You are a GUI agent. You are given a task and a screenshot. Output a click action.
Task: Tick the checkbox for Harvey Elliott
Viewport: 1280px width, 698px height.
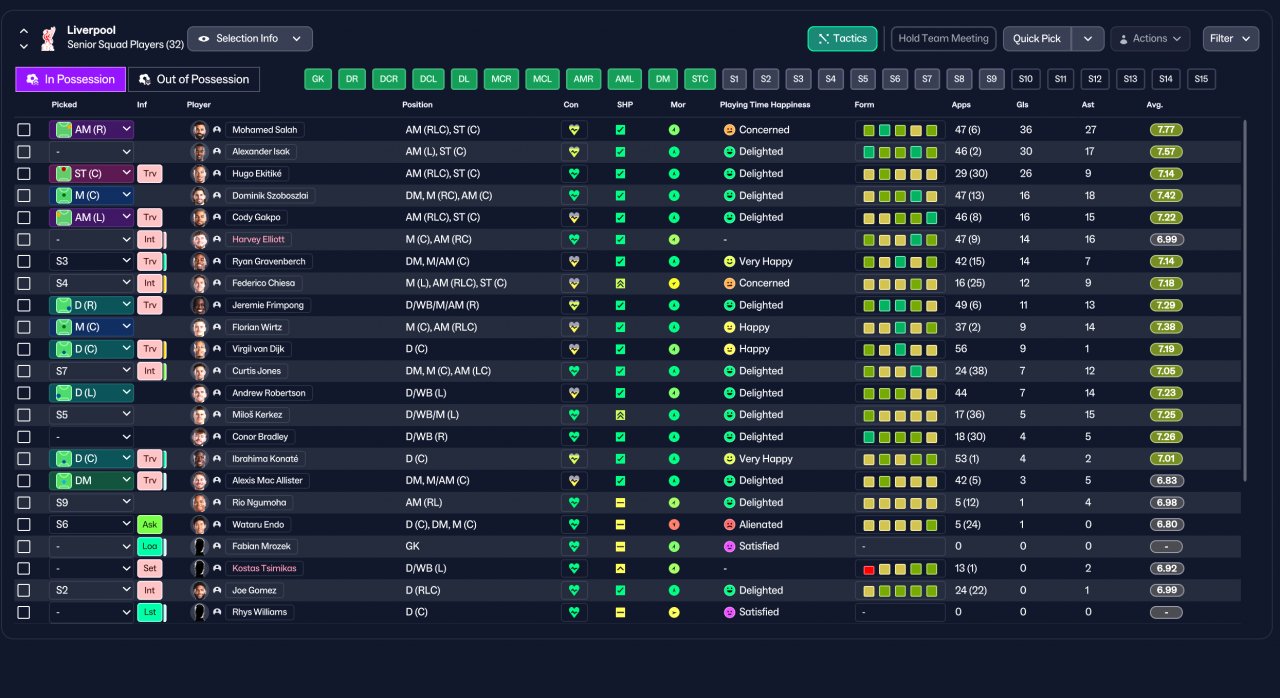[x=24, y=240]
